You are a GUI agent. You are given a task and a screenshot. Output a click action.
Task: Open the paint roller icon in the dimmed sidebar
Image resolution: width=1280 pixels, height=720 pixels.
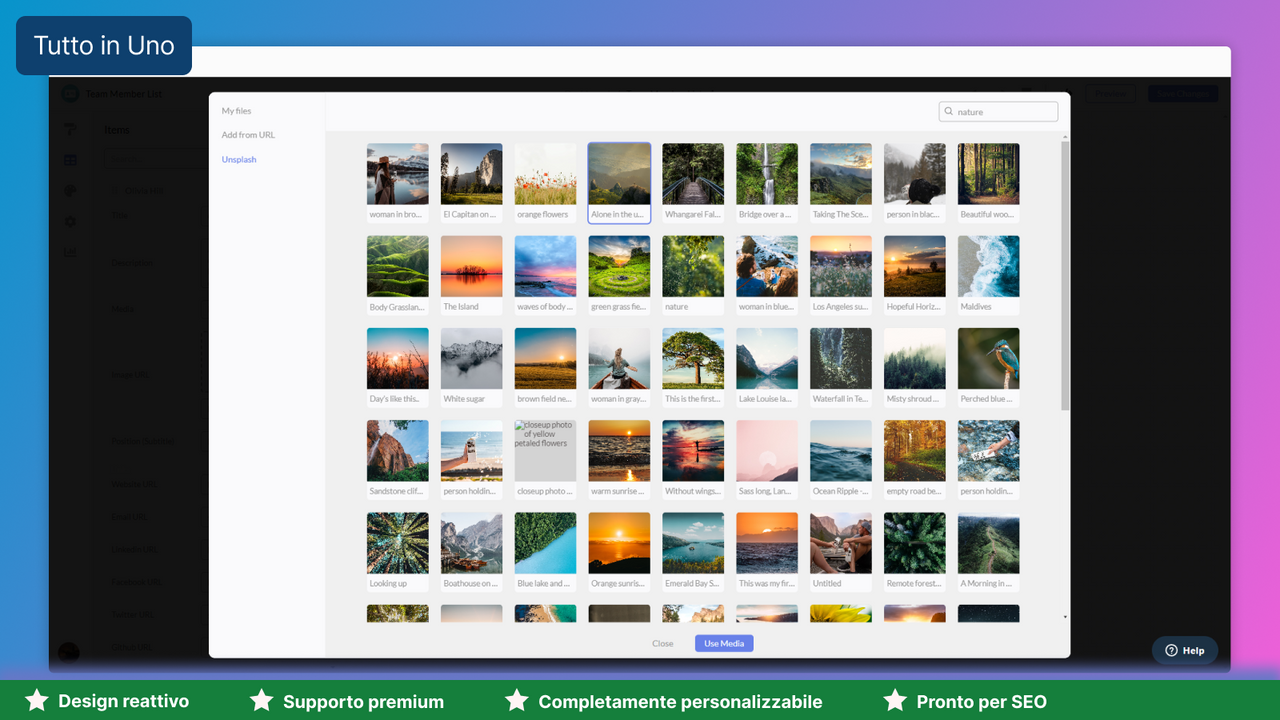(x=70, y=130)
